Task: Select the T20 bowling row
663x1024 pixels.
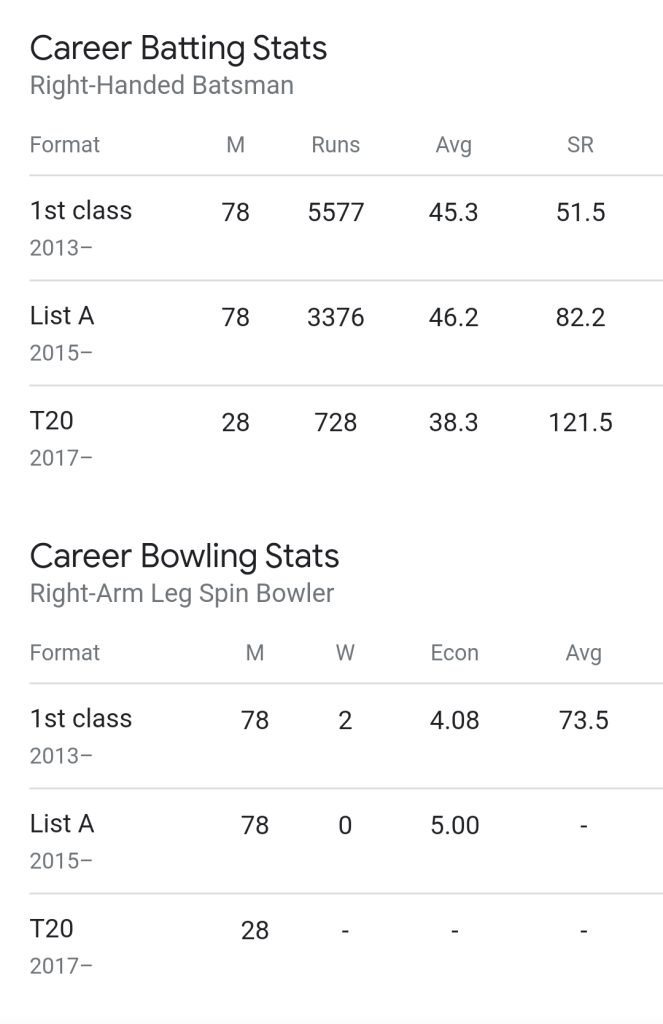Action: tap(346, 947)
